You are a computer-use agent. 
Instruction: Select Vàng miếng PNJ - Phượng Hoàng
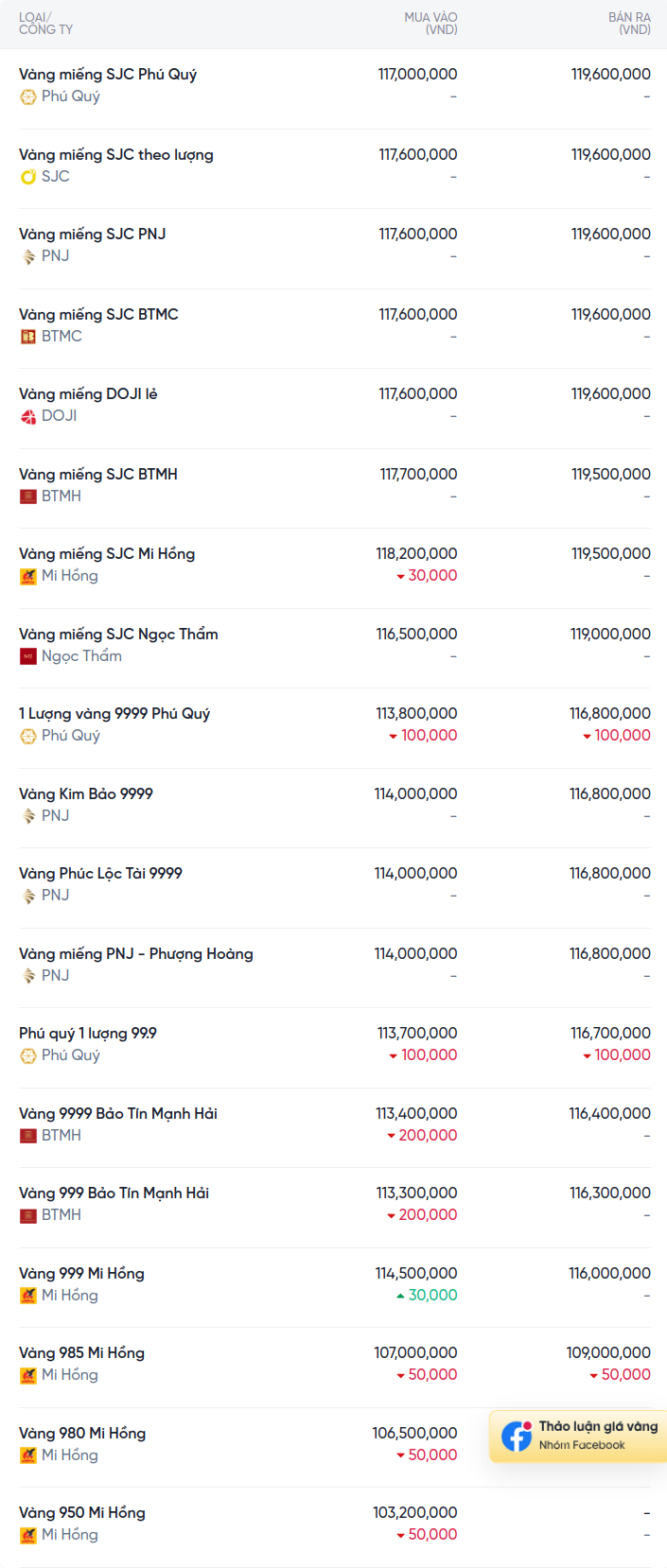136,953
